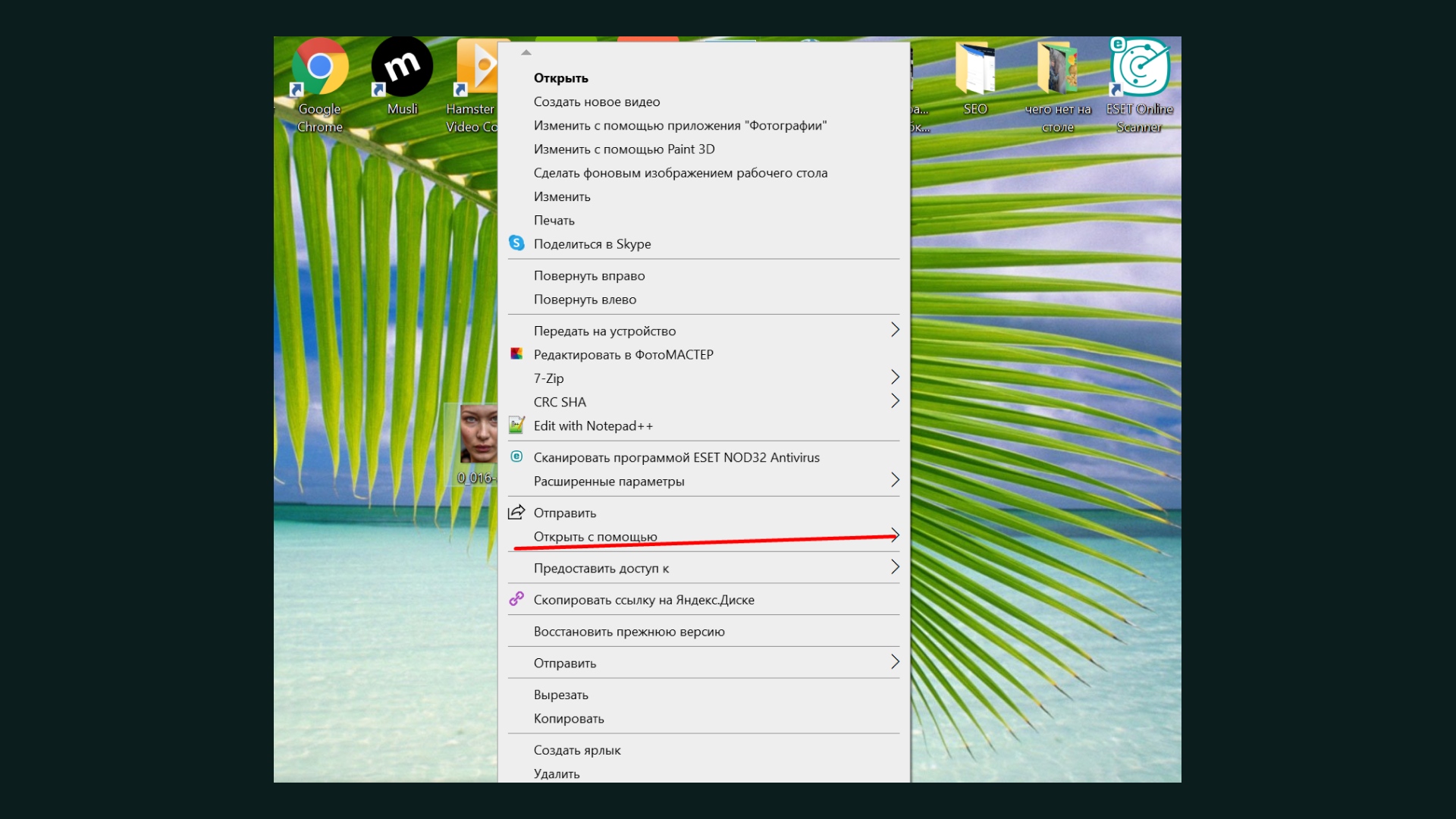1456x819 pixels.
Task: Click the ESET NOD32 scan icon
Action: click(x=516, y=457)
